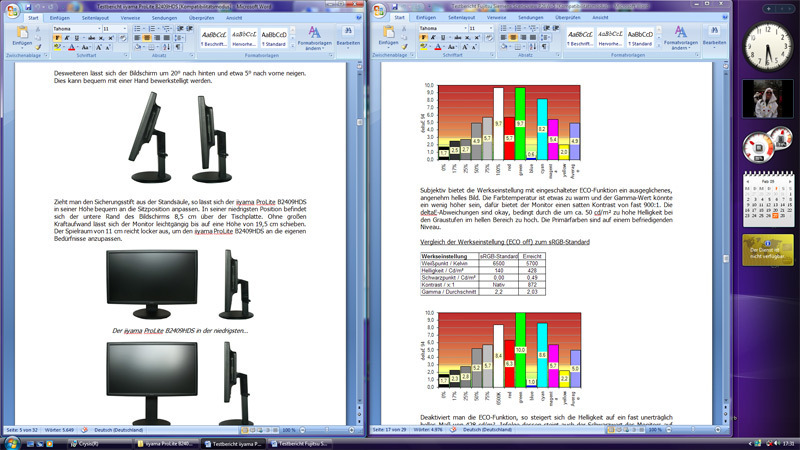Image resolution: width=800 pixels, height=450 pixels.
Task: Click the Windows Start orb
Action: click(11, 443)
